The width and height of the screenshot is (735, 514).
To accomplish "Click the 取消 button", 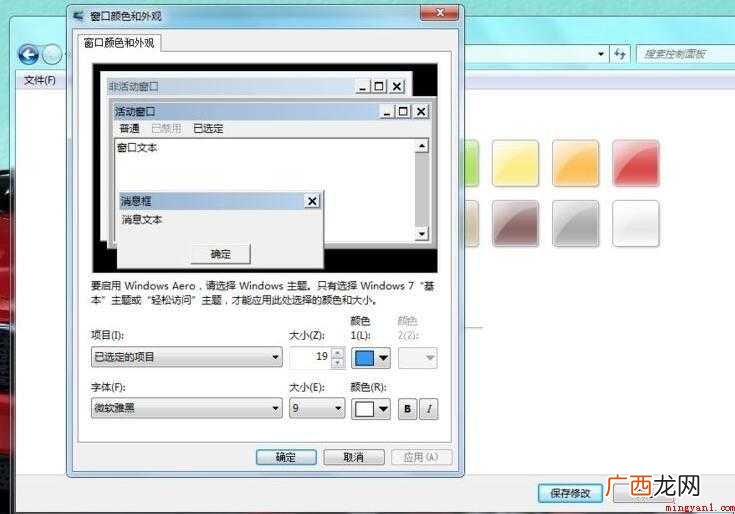I will pyautogui.click(x=354, y=457).
